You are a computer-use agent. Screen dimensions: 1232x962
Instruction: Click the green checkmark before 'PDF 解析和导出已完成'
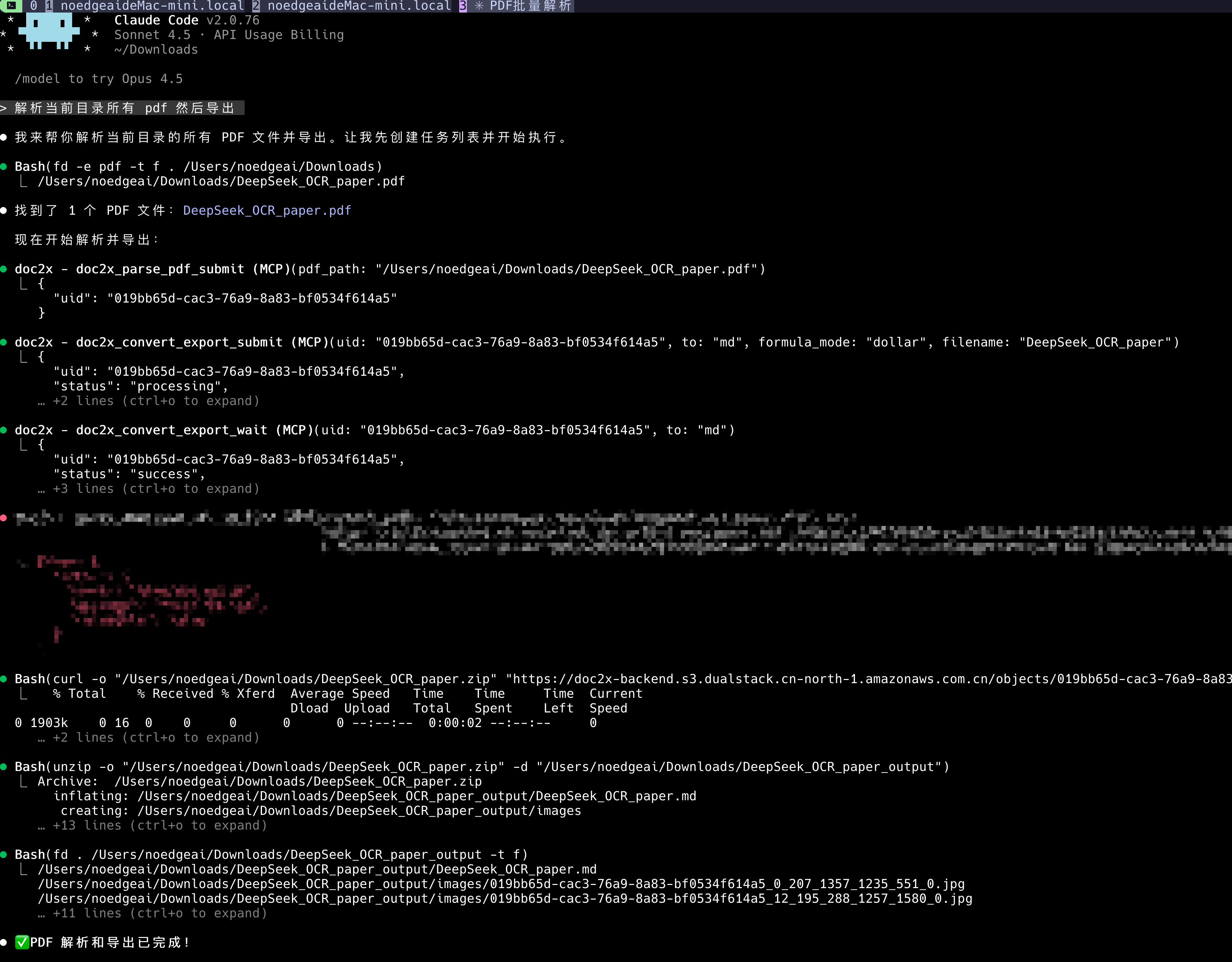click(22, 942)
